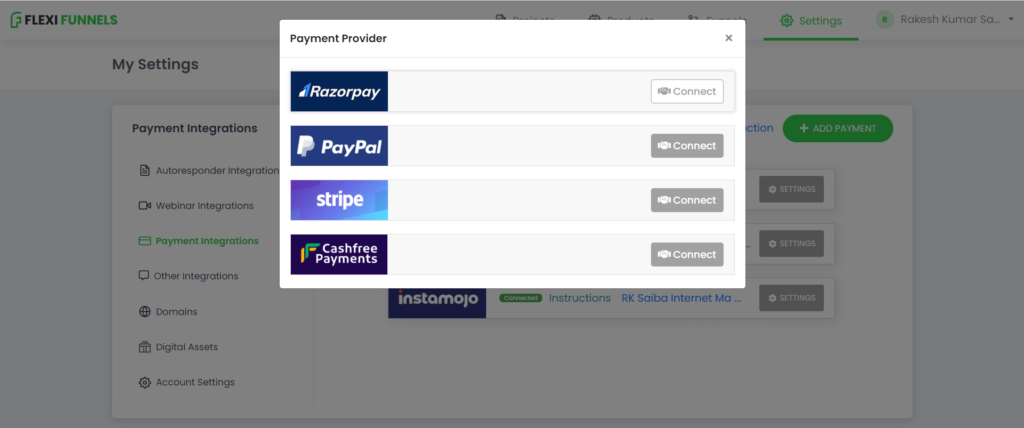Click the Razorpay logo thumbnail
The width and height of the screenshot is (1024, 428).
click(339, 91)
